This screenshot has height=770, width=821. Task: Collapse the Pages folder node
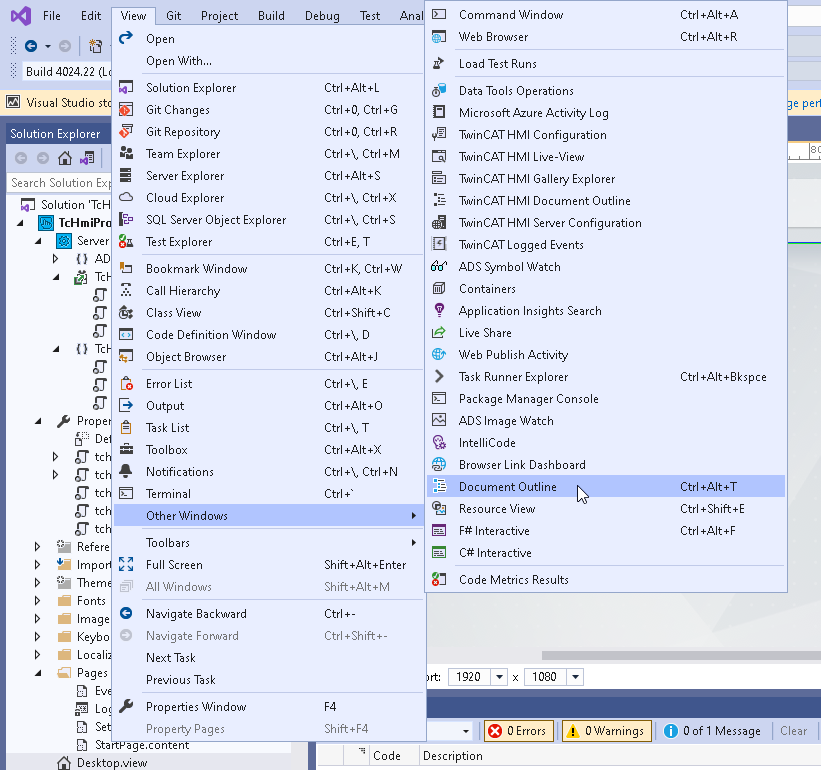pos(38,673)
